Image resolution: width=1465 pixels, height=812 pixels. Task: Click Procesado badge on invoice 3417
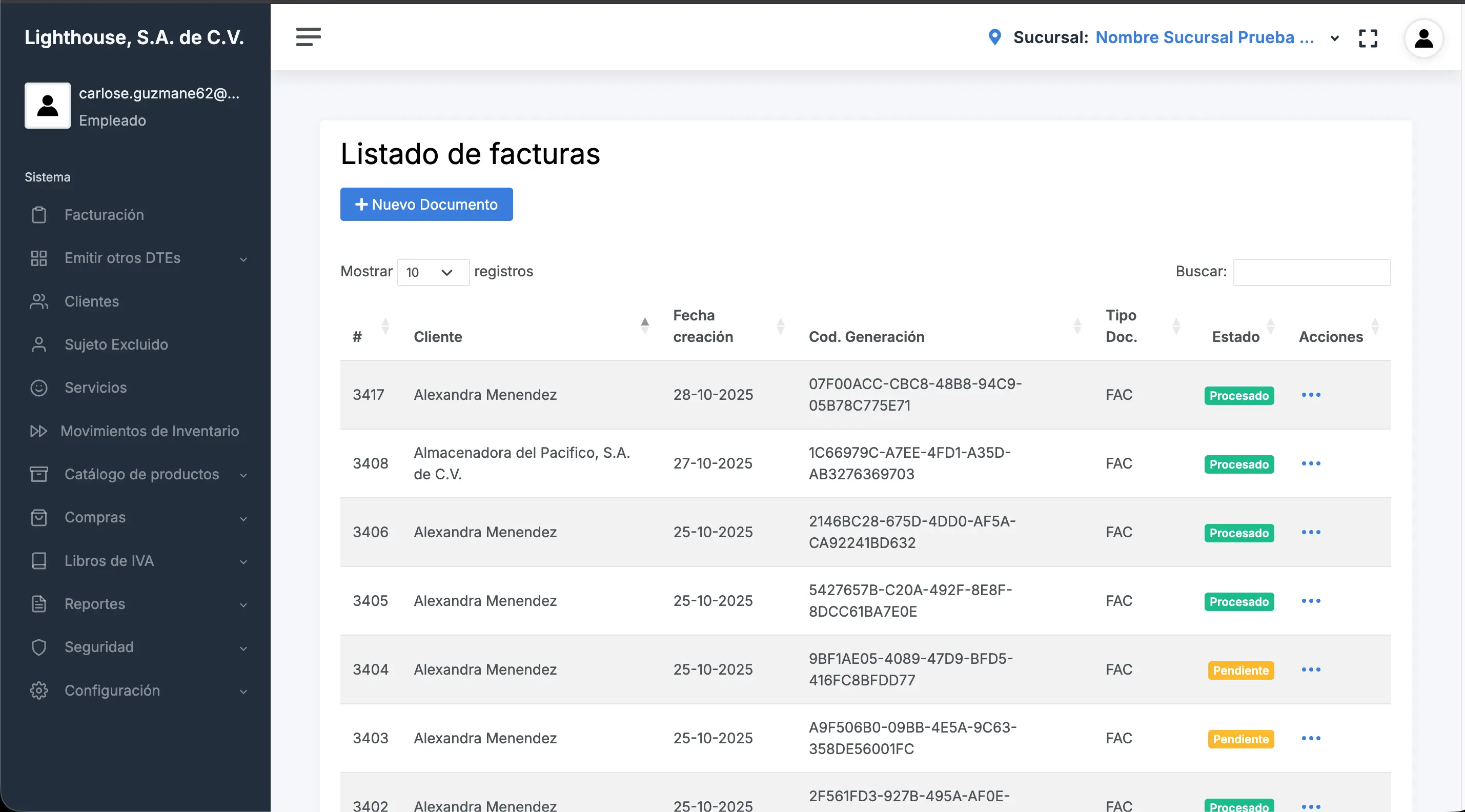pos(1238,396)
